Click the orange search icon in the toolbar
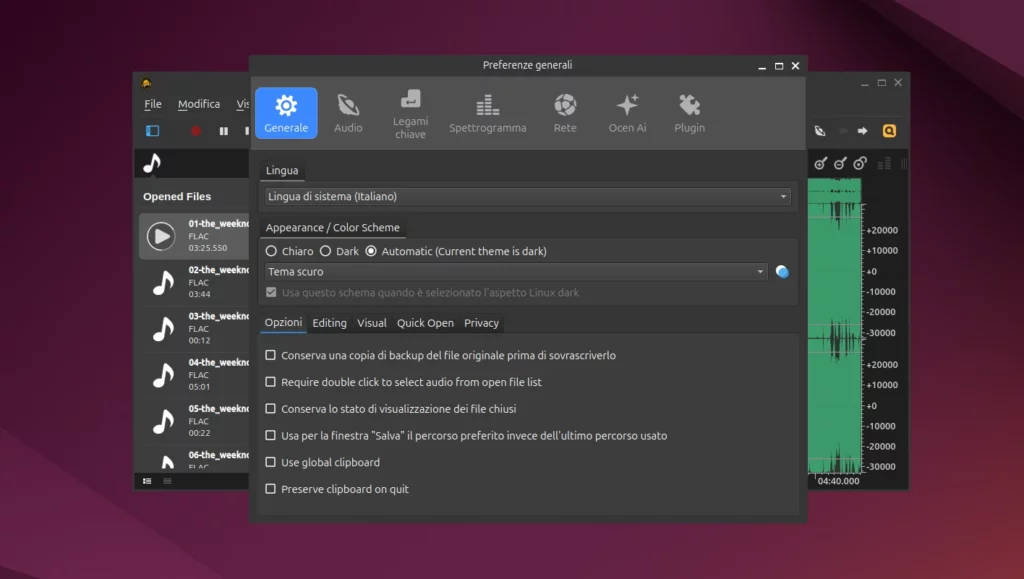Screen dimensions: 1024x579 tap(889, 130)
